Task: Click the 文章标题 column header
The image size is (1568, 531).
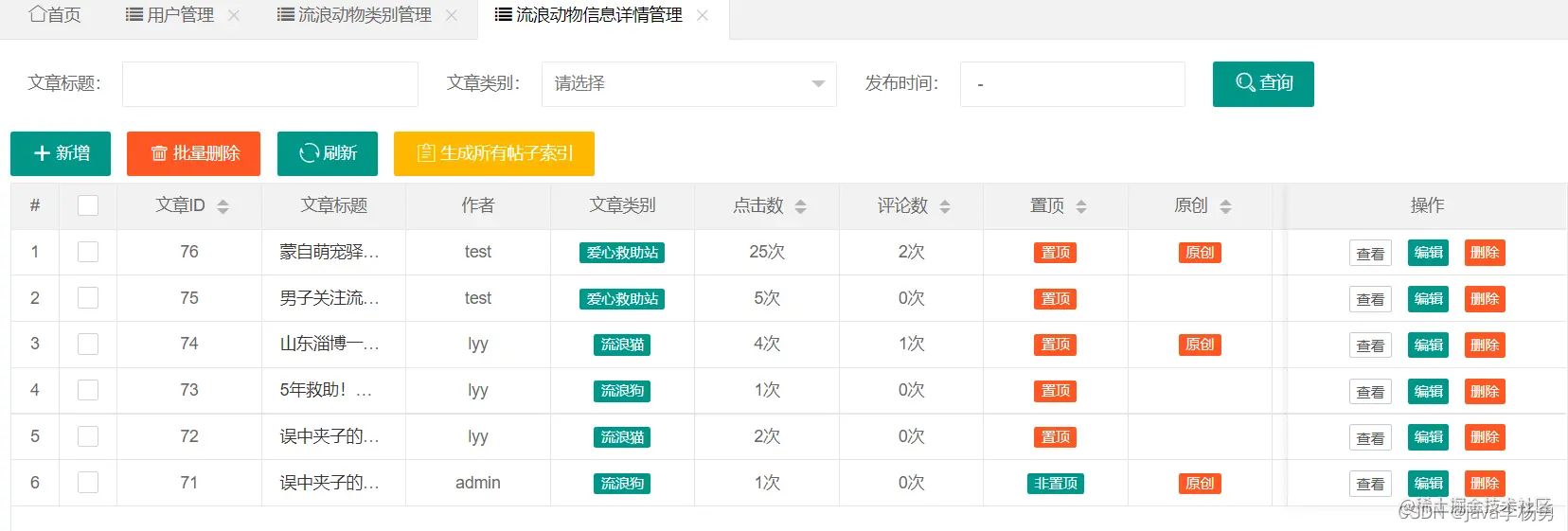Action: pyautogui.click(x=334, y=205)
